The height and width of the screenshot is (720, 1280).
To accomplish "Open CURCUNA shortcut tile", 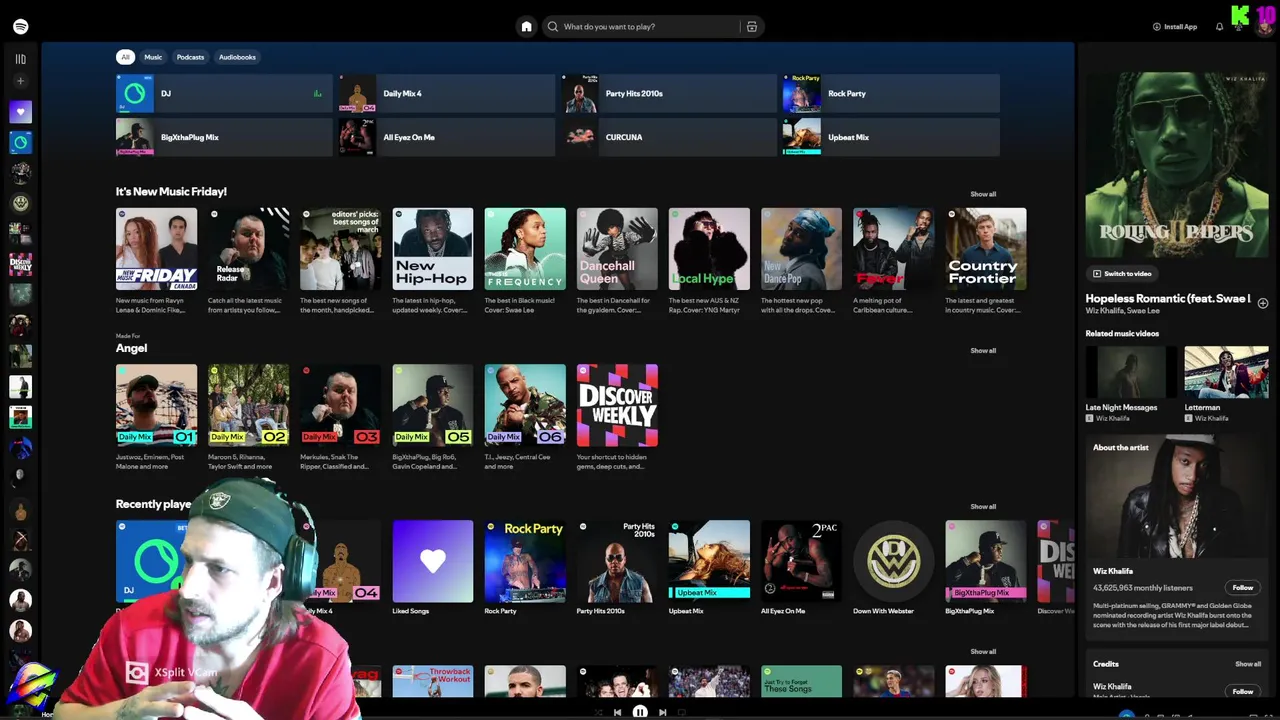I will 668,137.
